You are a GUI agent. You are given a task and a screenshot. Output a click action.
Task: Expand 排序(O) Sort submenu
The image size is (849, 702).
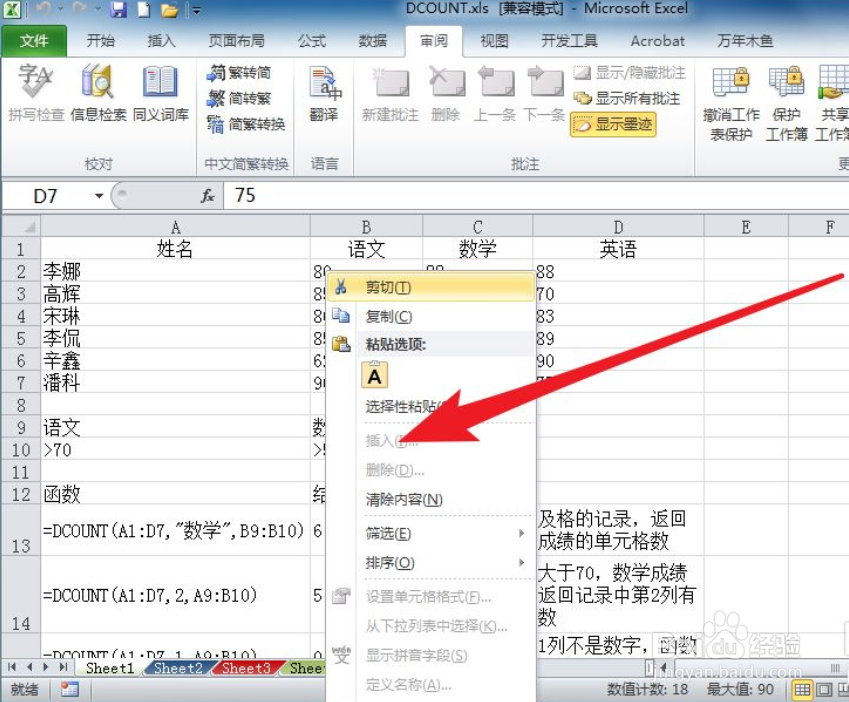[431, 563]
